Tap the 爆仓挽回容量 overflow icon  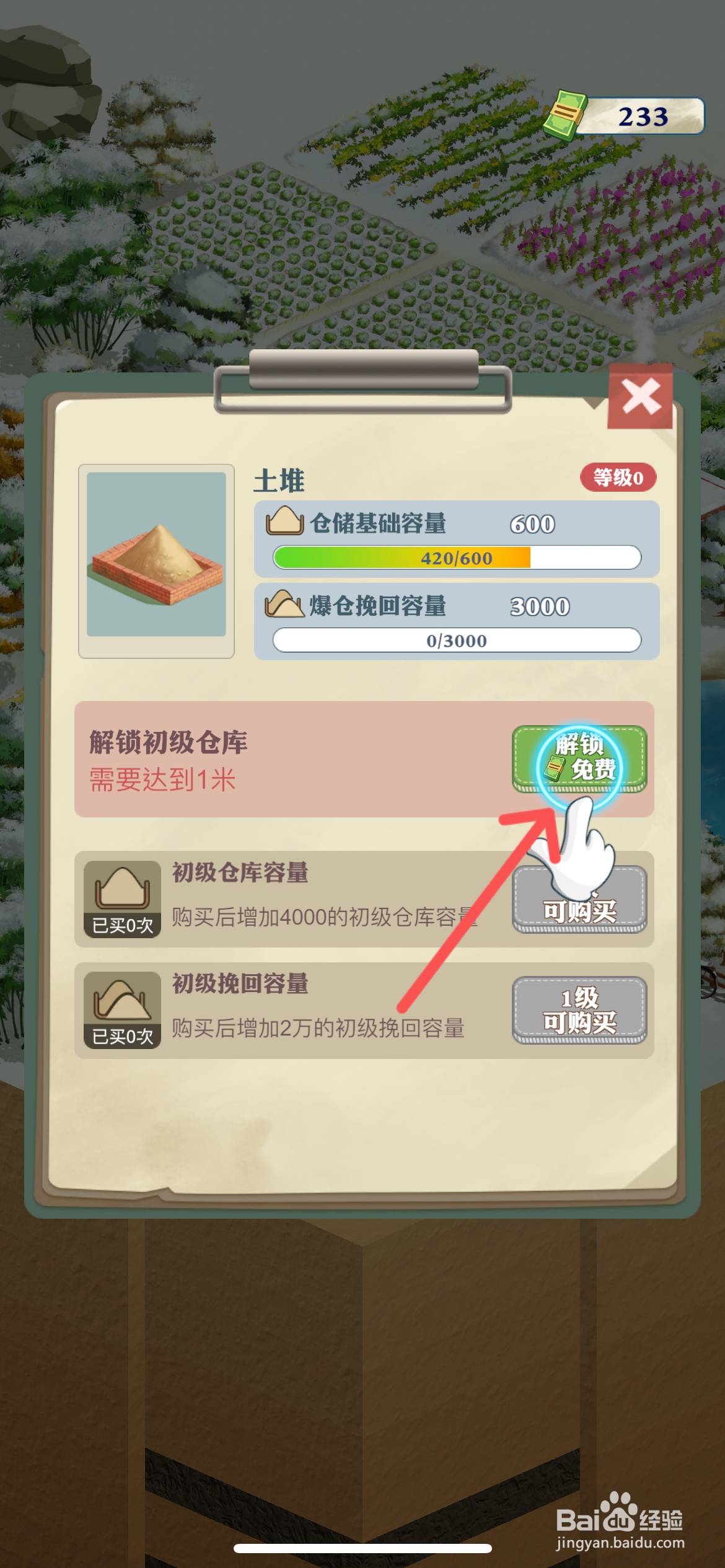(x=284, y=604)
